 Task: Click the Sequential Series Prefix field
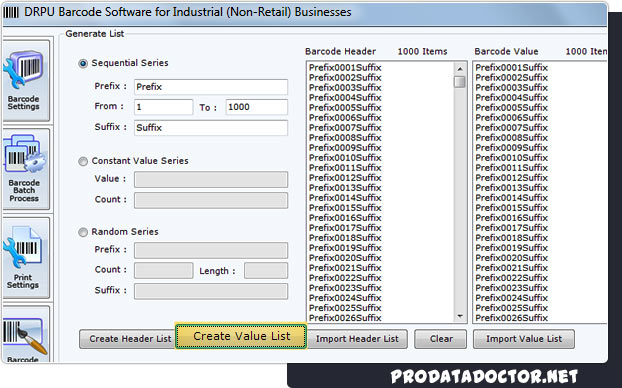[x=211, y=87]
